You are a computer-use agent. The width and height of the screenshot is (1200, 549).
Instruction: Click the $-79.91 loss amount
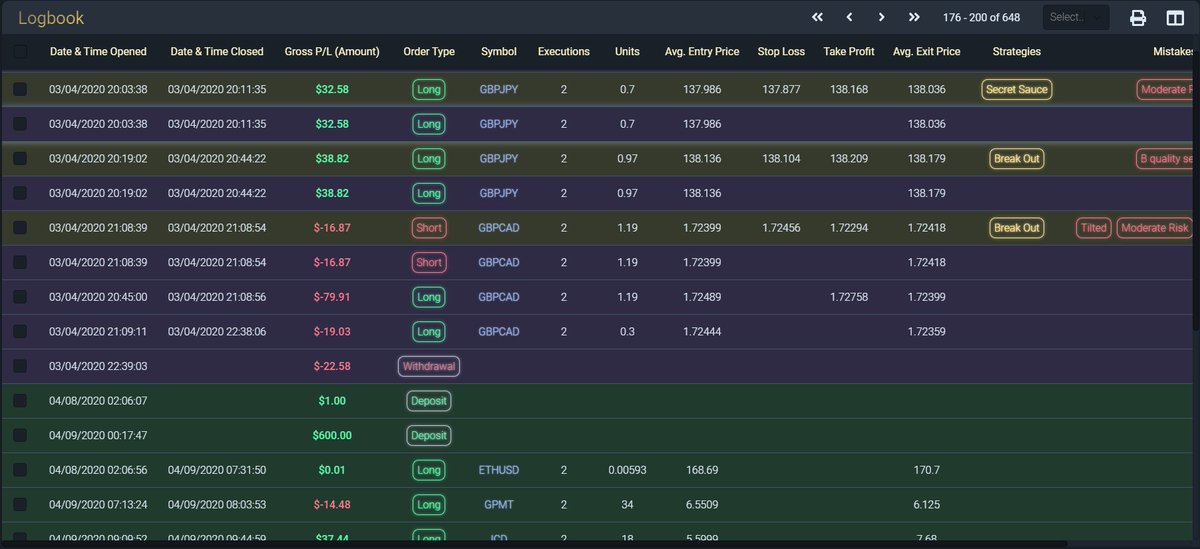332,297
